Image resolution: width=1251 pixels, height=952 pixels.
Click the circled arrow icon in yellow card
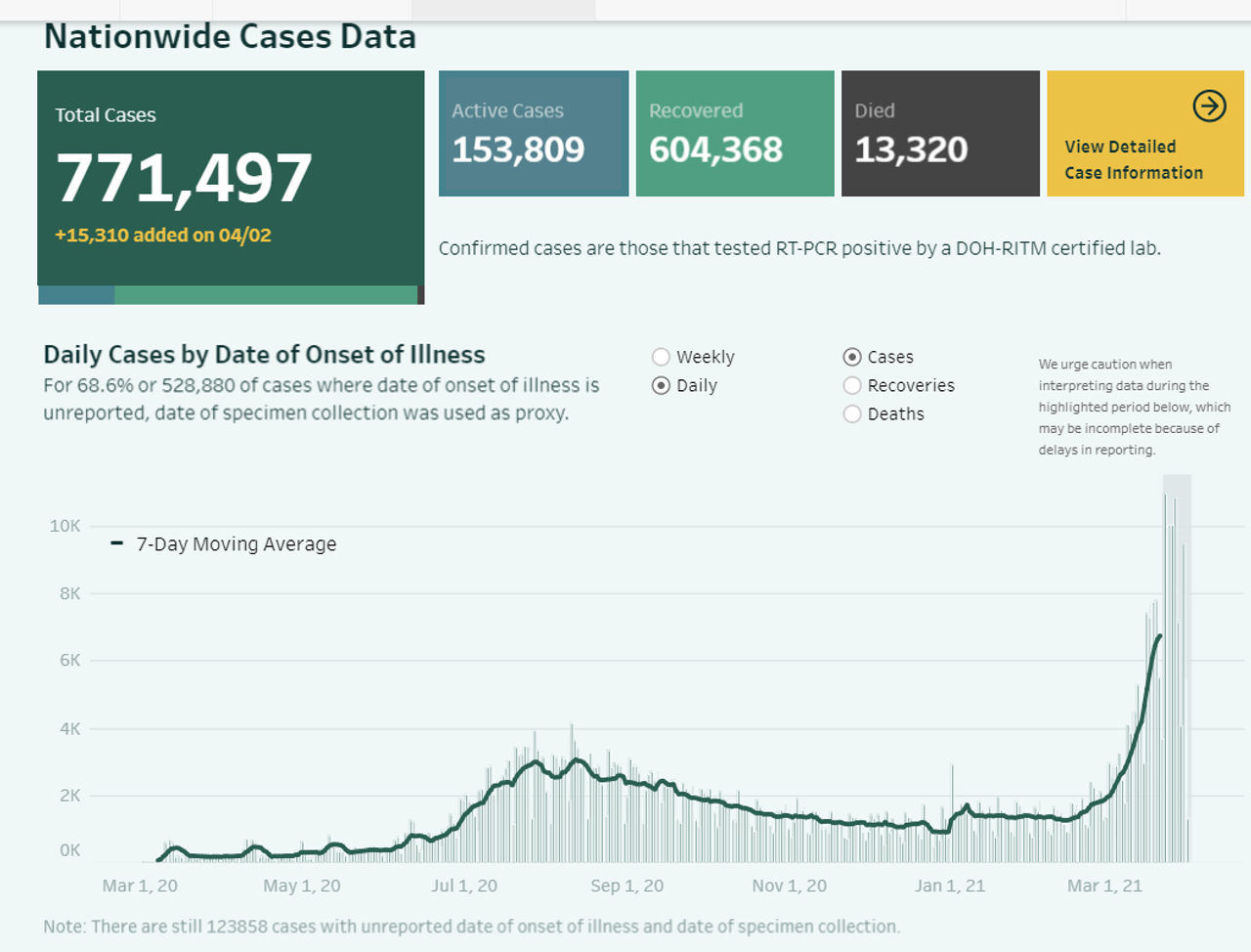click(1209, 106)
